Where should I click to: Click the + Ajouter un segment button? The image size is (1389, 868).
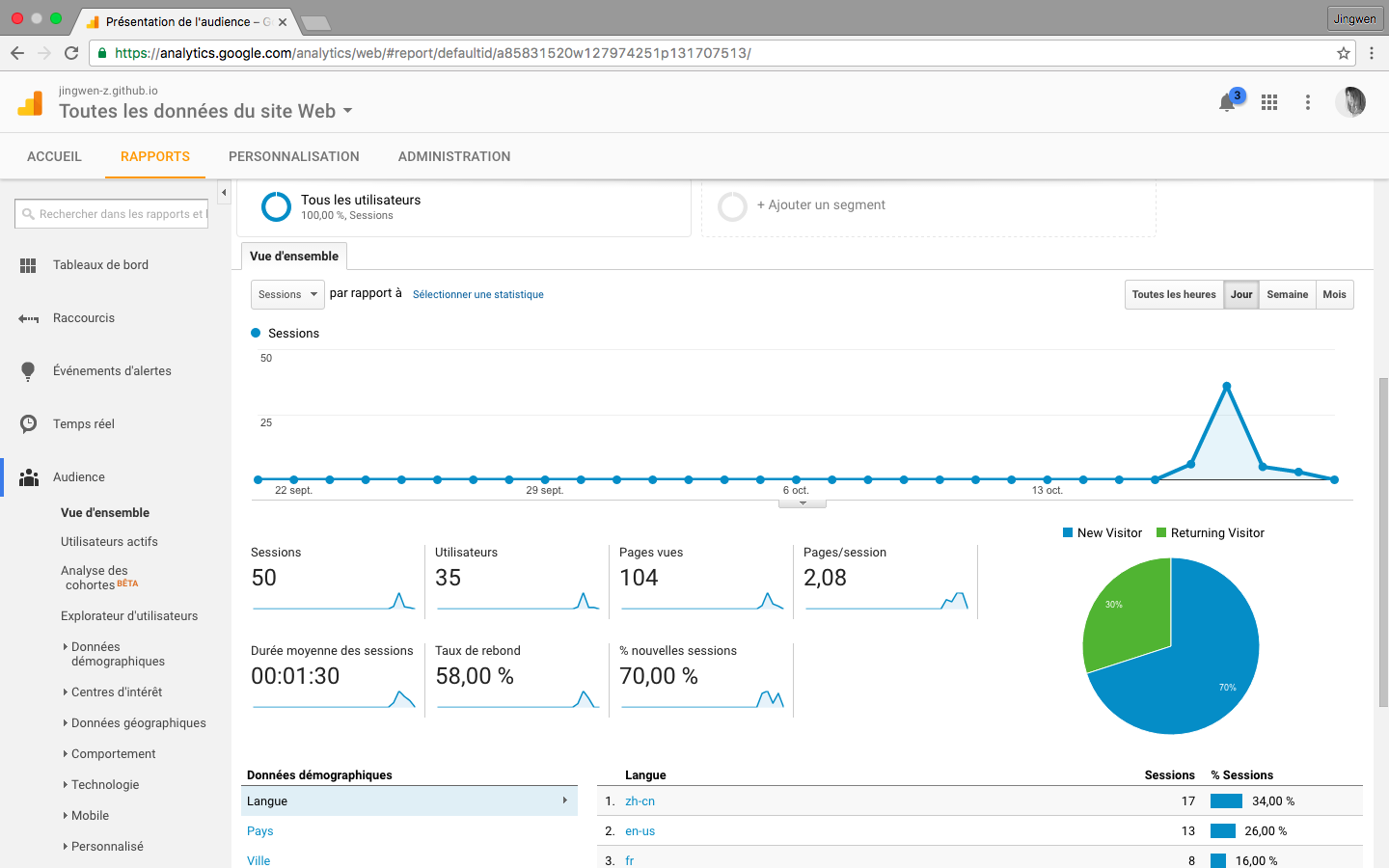click(x=821, y=204)
